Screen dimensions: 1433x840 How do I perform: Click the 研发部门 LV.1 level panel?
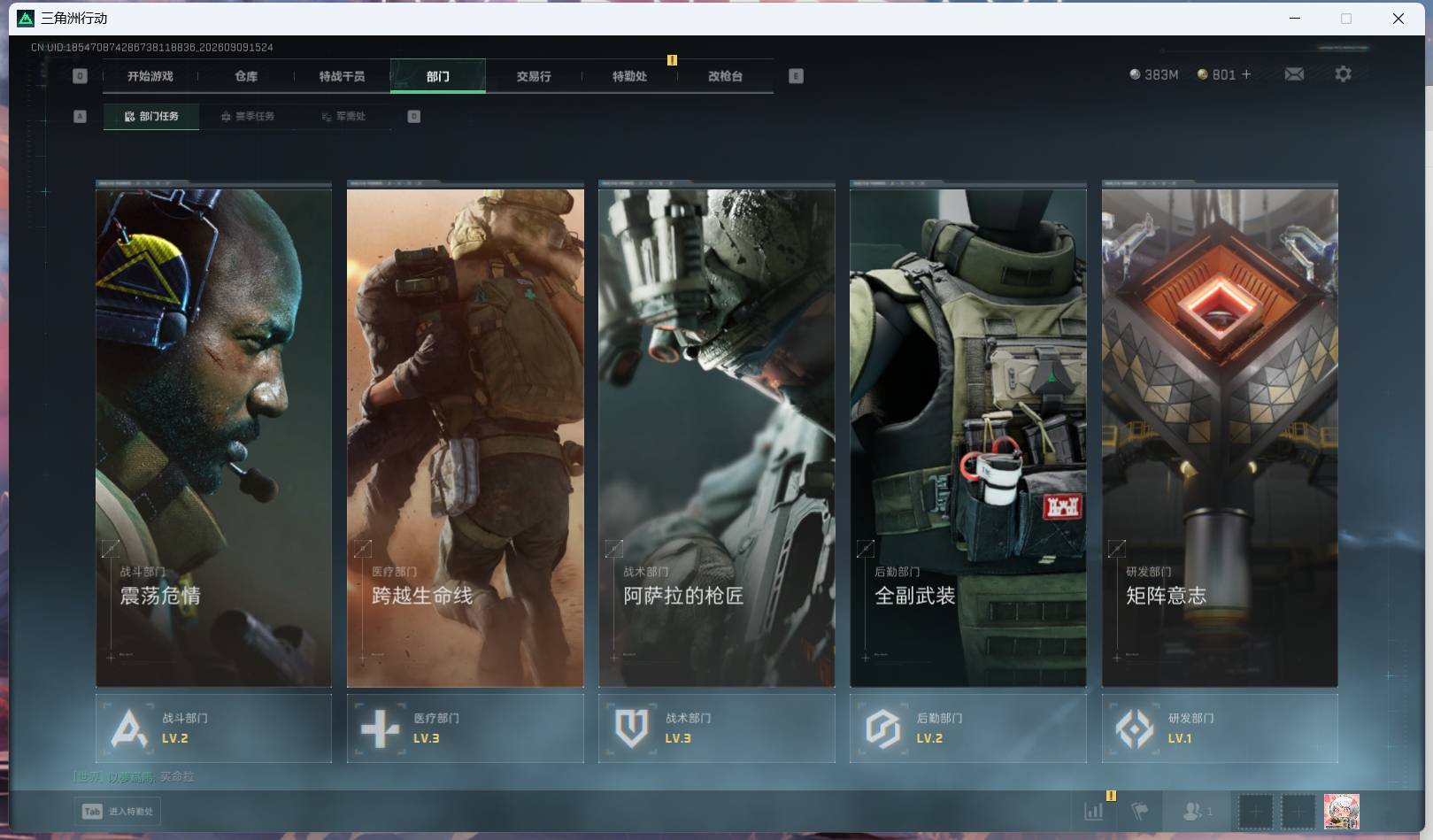pyautogui.click(x=1220, y=728)
